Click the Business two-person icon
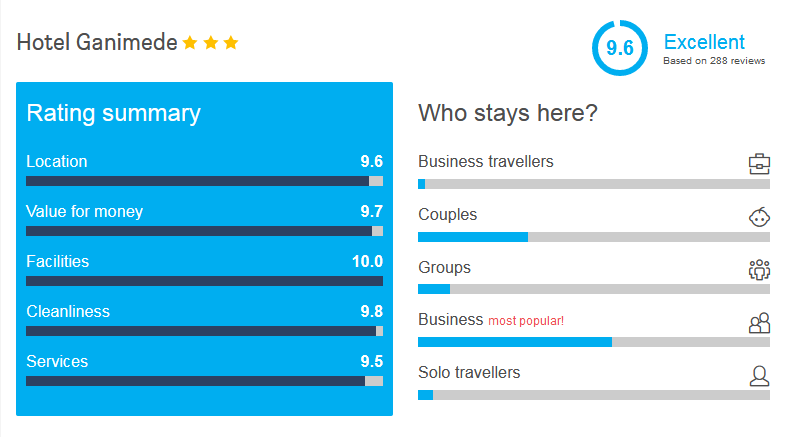The width and height of the screenshot is (785, 437). click(x=759, y=323)
